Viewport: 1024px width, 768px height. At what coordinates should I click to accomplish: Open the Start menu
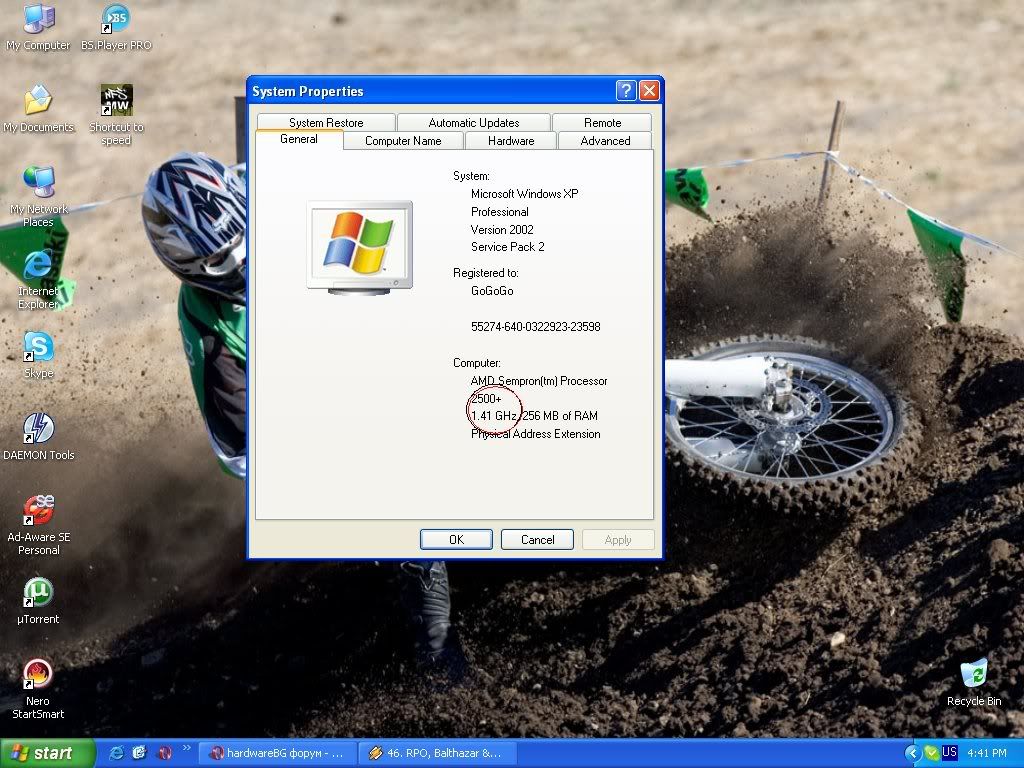[47, 753]
